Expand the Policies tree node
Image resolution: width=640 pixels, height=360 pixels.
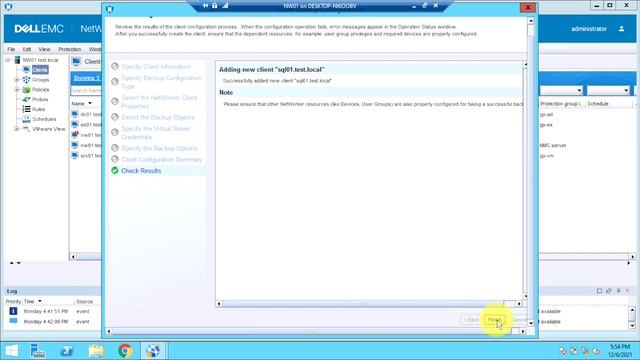click(17, 89)
